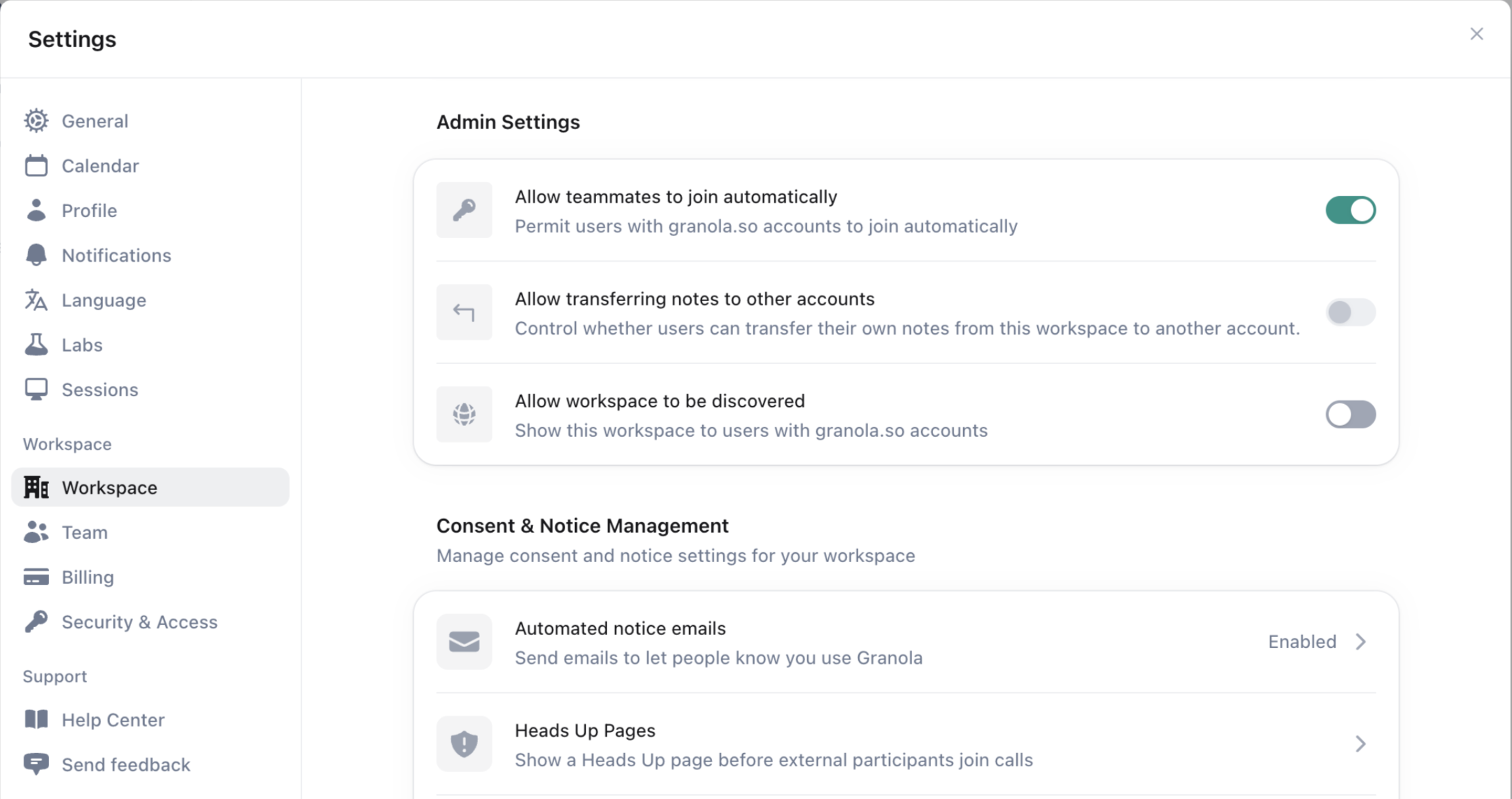Click the Help Center book icon

pos(36,720)
